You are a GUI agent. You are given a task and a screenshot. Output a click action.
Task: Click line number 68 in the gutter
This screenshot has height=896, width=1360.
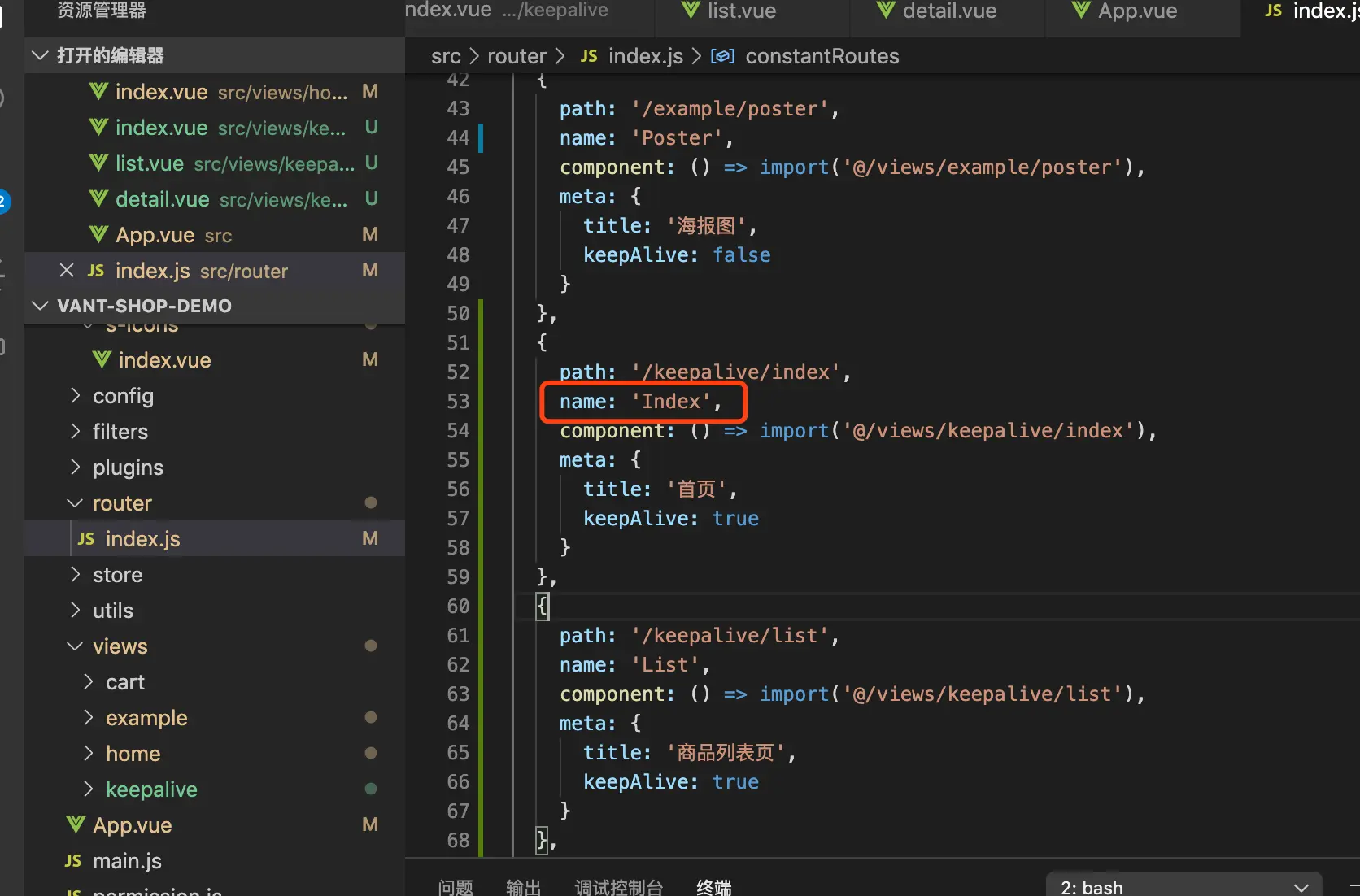(x=458, y=840)
